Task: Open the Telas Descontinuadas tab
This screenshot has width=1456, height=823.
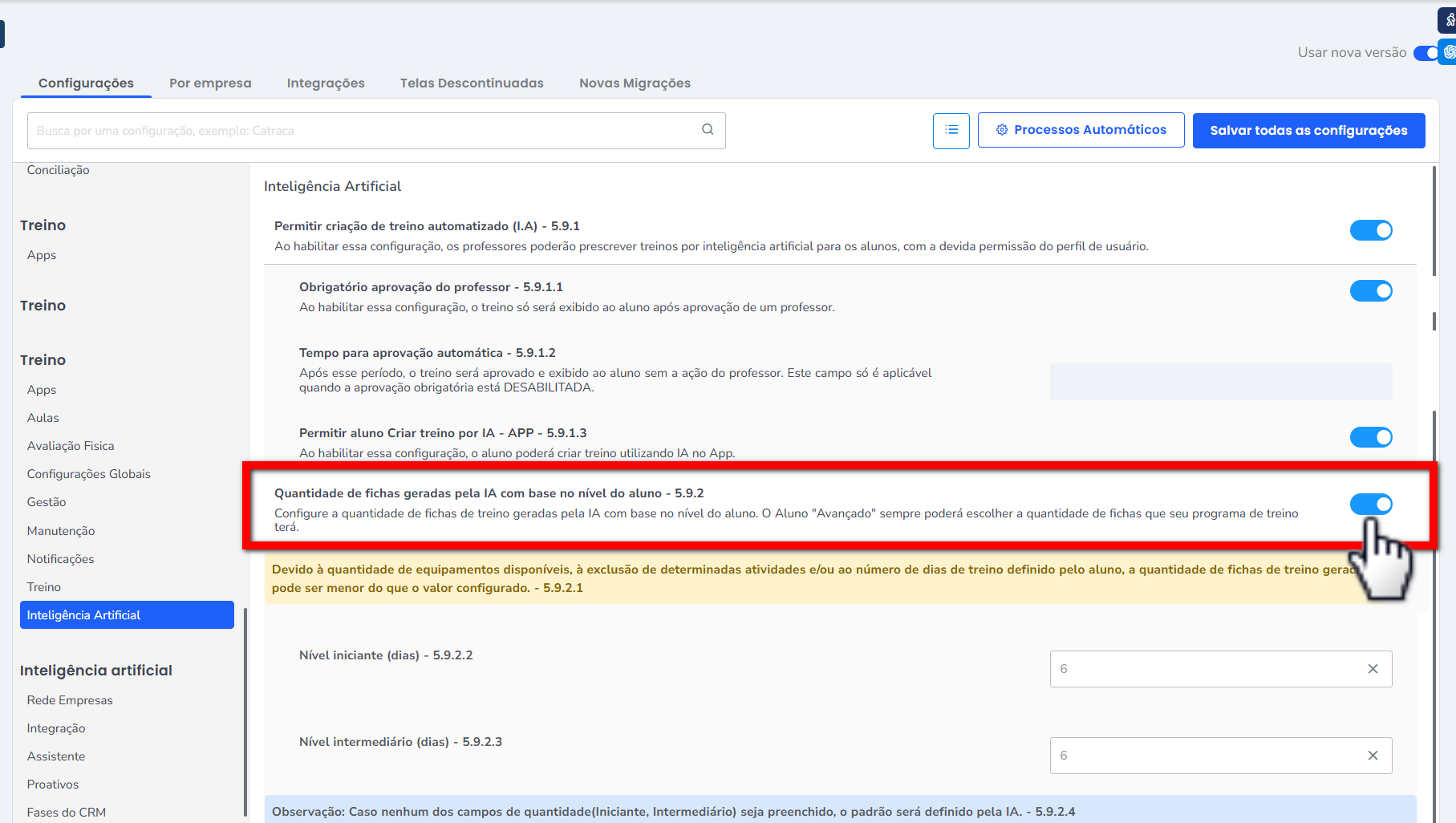Action: 472,83
